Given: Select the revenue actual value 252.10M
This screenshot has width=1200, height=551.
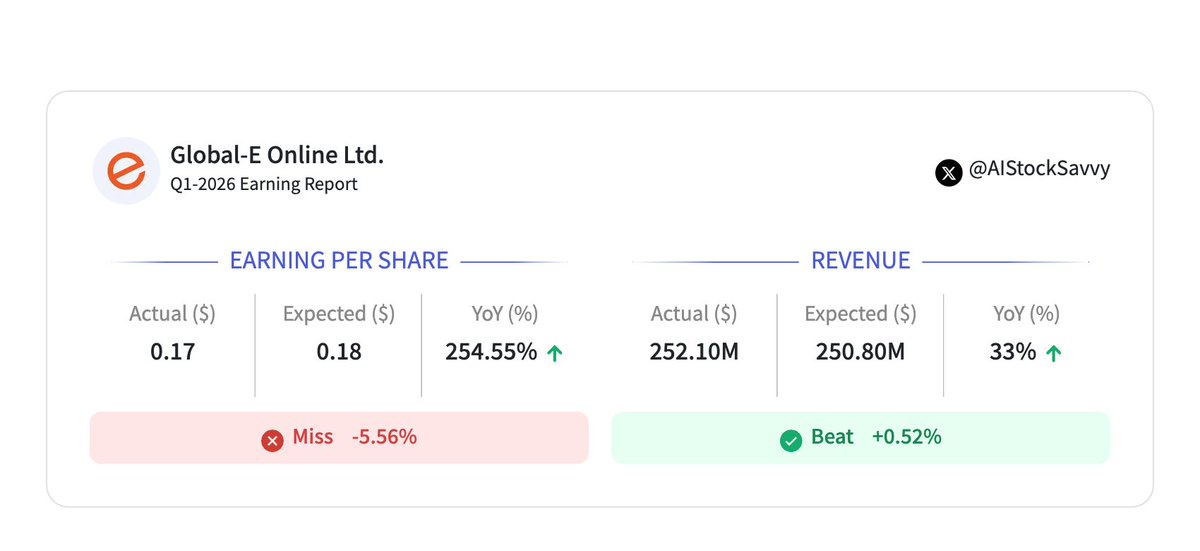Looking at the screenshot, I should pyautogui.click(x=694, y=352).
